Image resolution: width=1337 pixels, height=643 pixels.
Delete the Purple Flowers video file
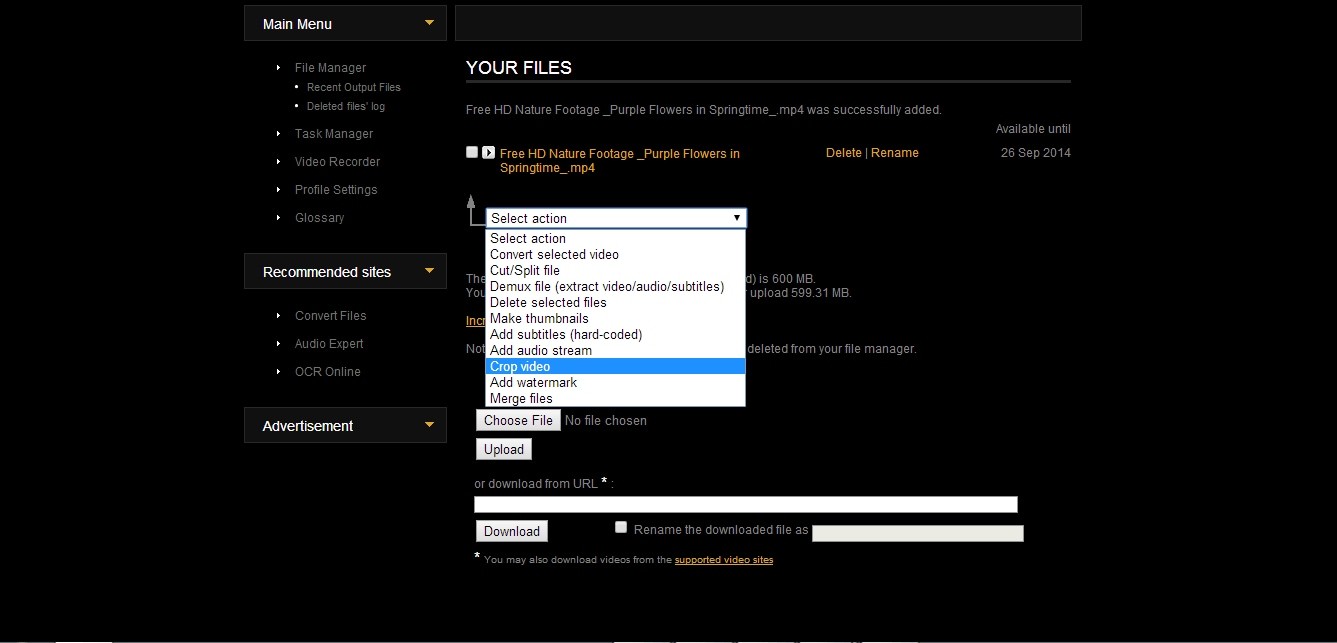(x=843, y=153)
